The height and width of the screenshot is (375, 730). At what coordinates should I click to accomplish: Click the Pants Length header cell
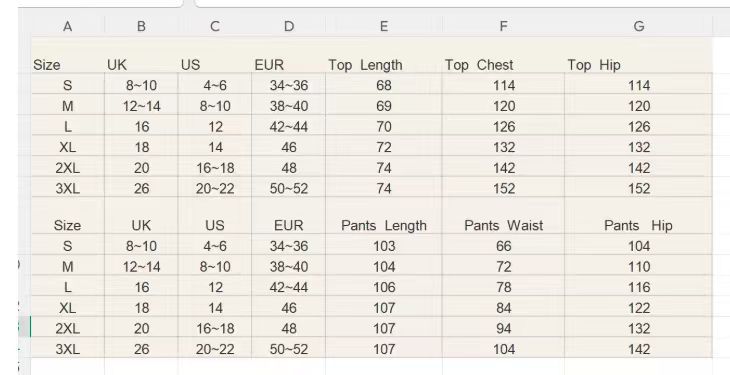(384, 225)
